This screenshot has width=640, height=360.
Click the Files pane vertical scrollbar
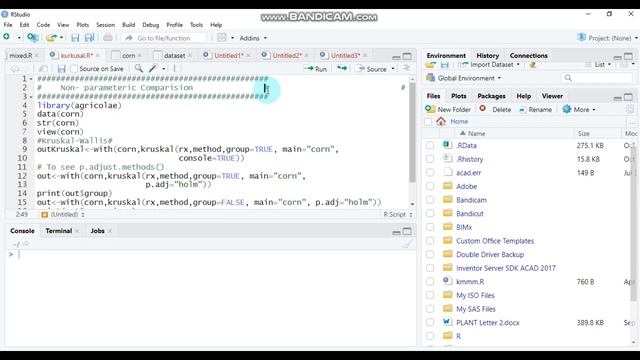[633, 224]
